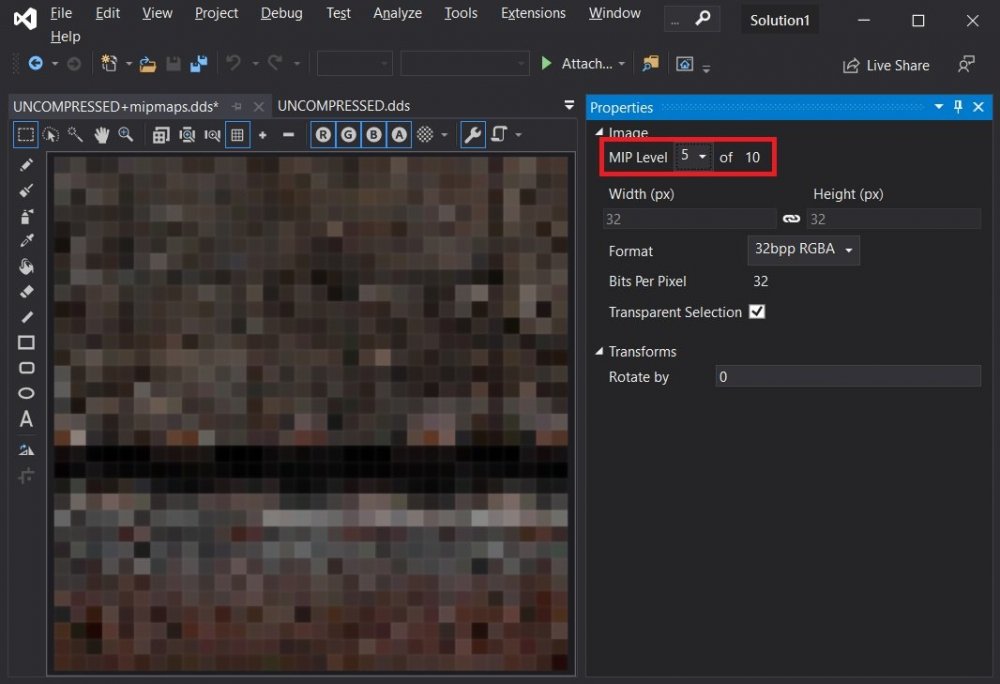Image resolution: width=1000 pixels, height=684 pixels.
Task: Click the Rotate by input field
Action: pos(847,377)
